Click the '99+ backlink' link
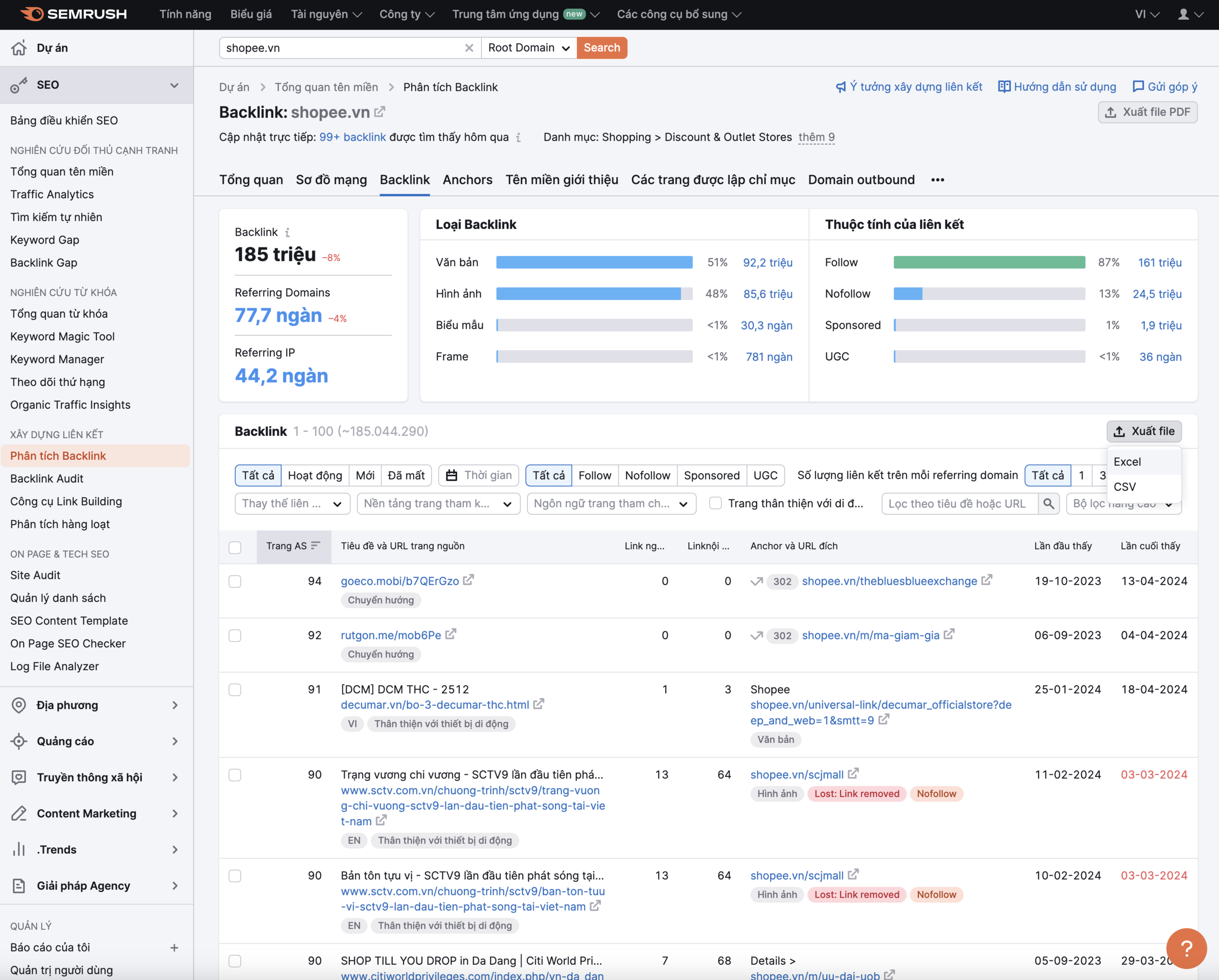 (352, 137)
